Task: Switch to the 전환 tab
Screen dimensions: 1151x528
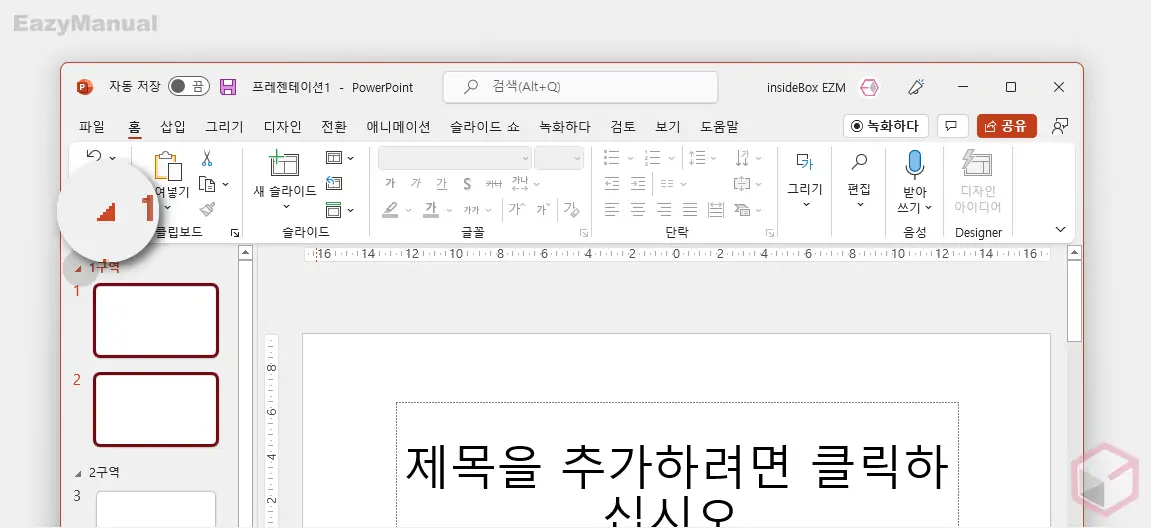Action: pyautogui.click(x=334, y=126)
